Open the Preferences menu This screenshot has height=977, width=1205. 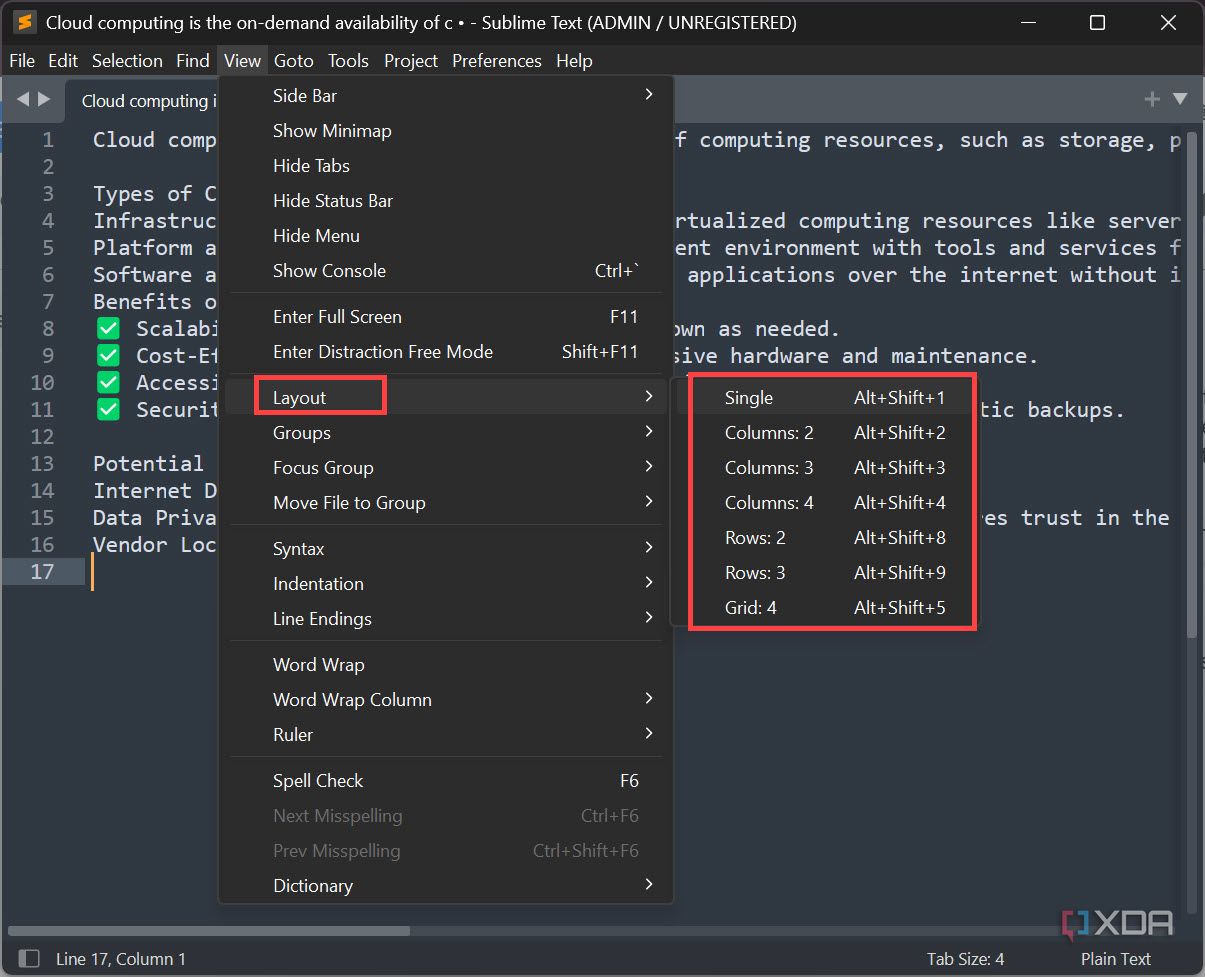click(x=496, y=61)
